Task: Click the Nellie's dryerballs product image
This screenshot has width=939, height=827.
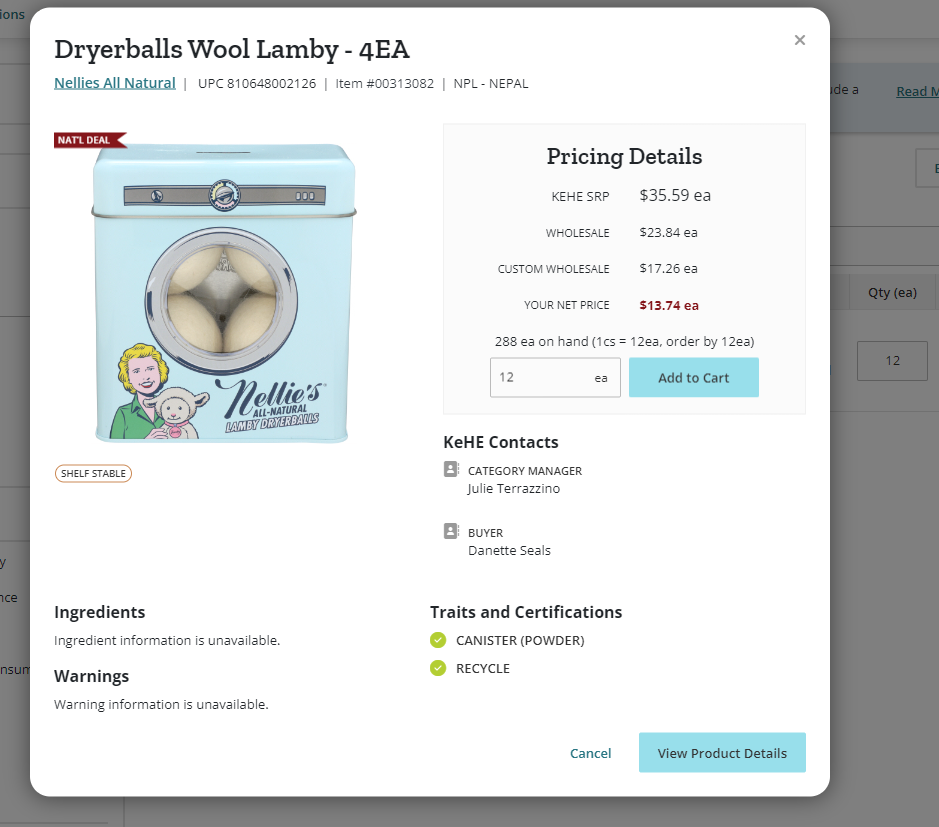Action: [x=223, y=292]
